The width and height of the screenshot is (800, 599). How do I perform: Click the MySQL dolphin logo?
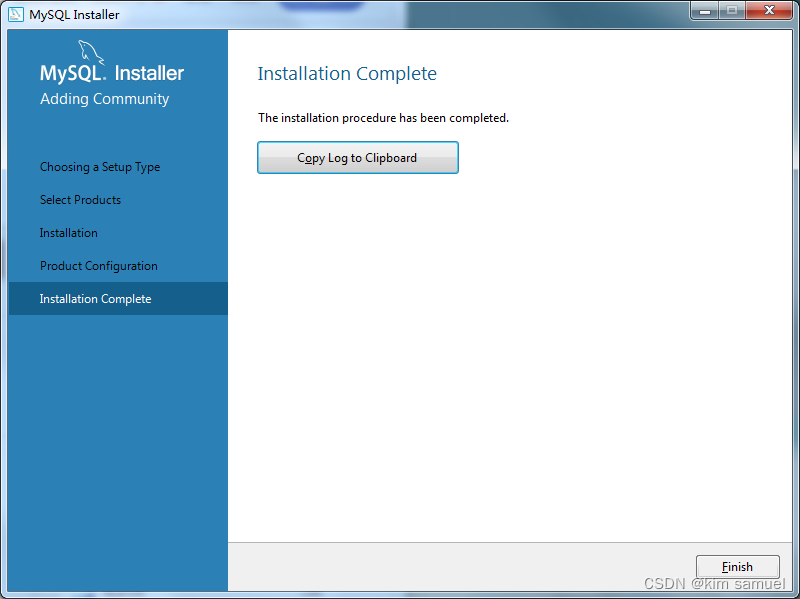pyautogui.click(x=89, y=50)
